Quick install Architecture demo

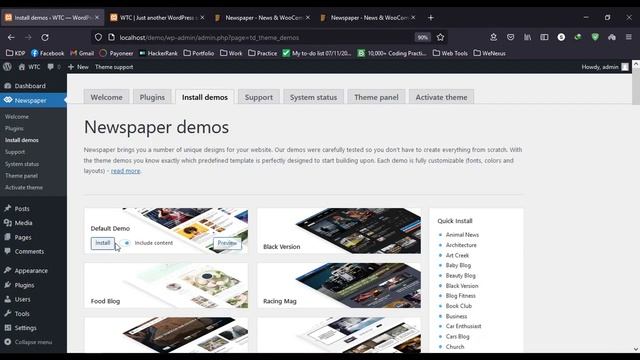(x=461, y=245)
